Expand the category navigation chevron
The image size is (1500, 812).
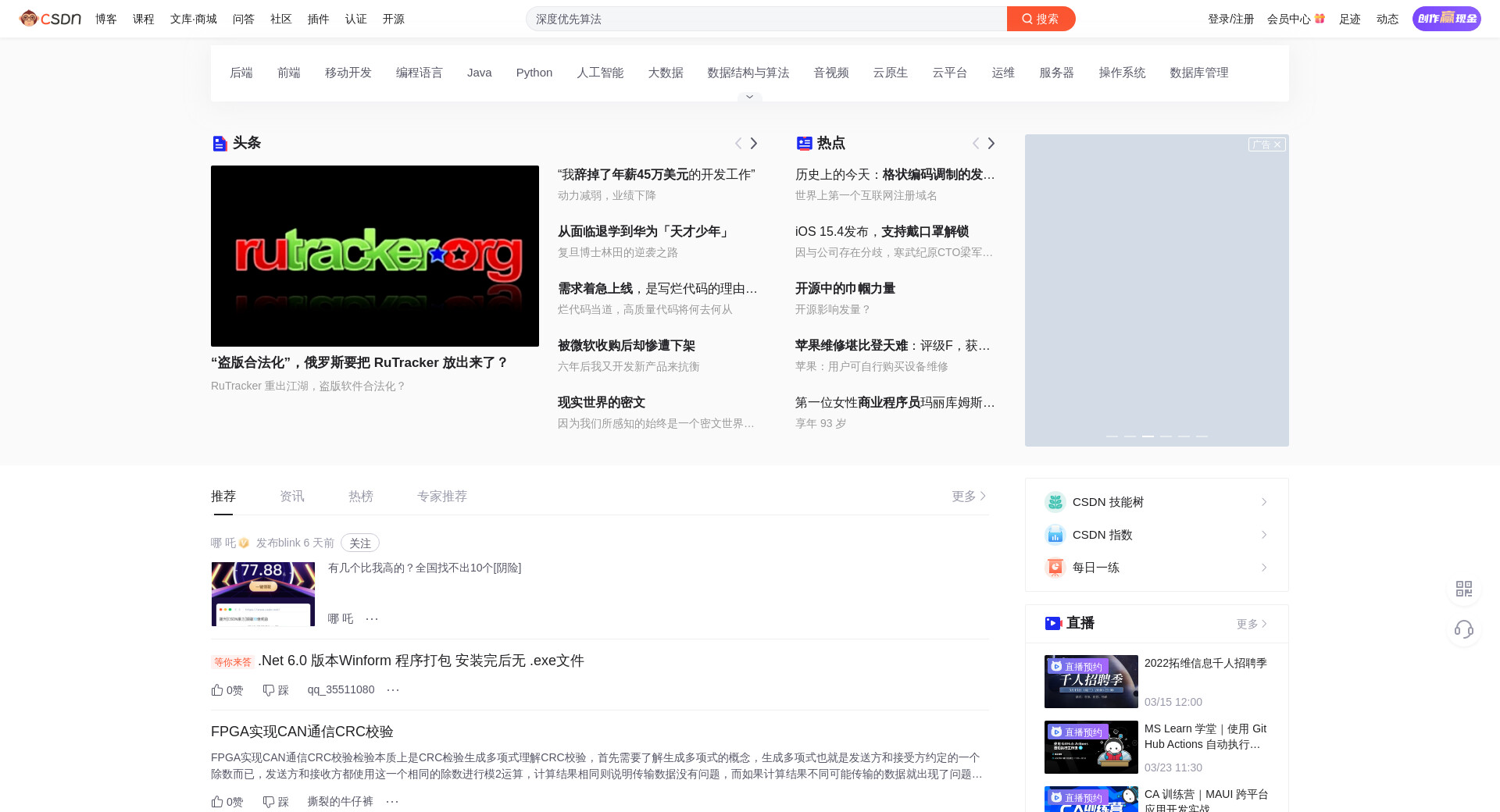click(x=749, y=97)
